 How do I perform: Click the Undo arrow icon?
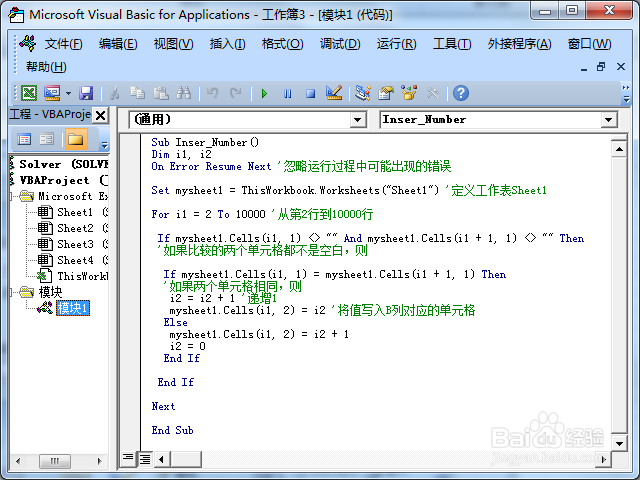[212, 93]
